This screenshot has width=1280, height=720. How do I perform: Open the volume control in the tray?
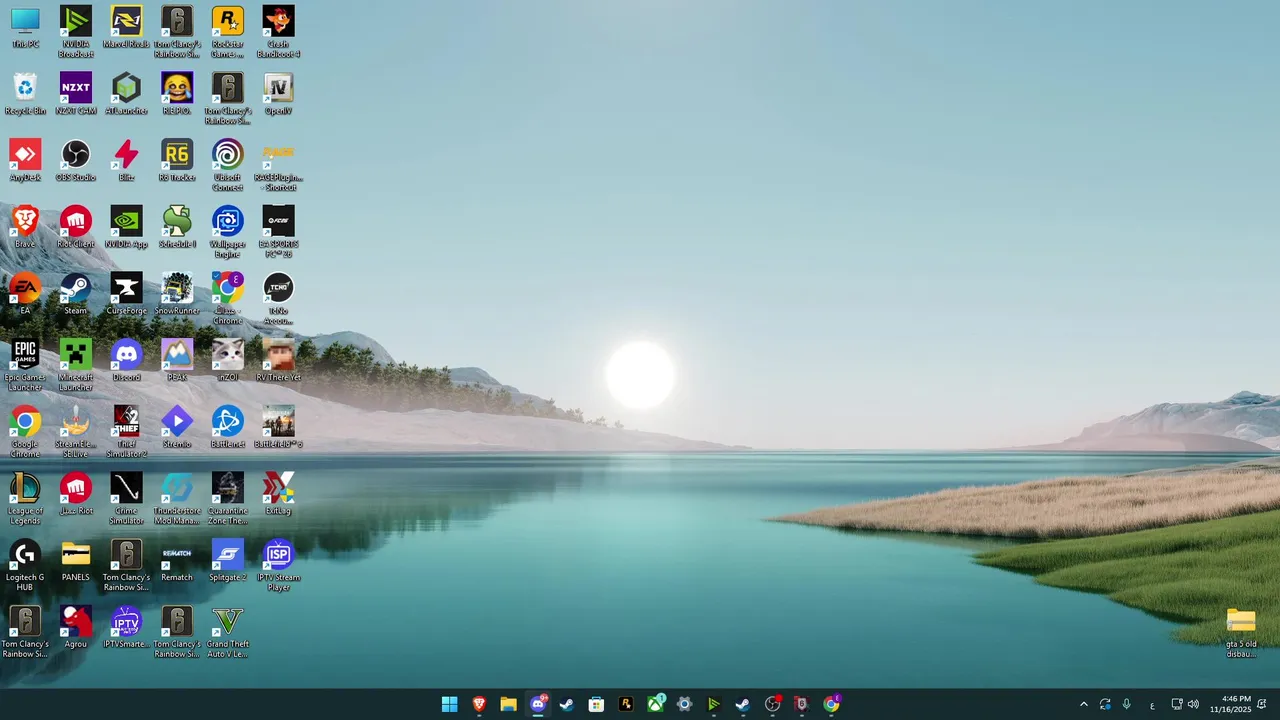click(x=1193, y=704)
